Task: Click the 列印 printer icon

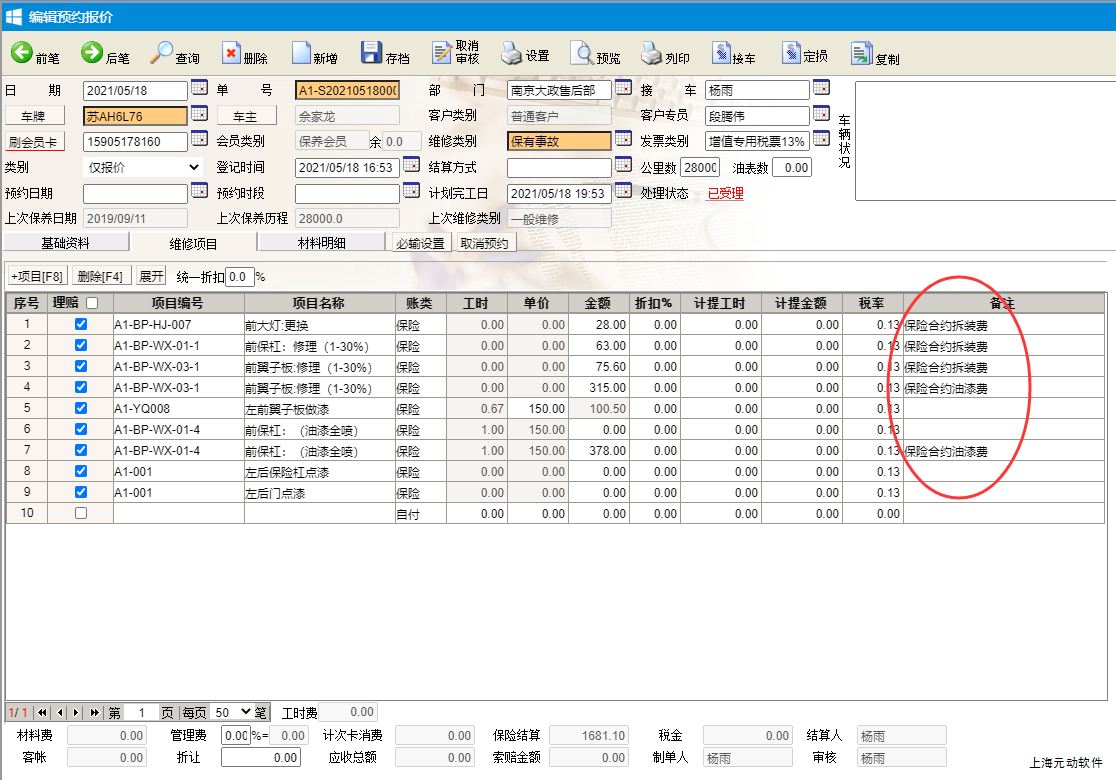Action: coord(652,54)
